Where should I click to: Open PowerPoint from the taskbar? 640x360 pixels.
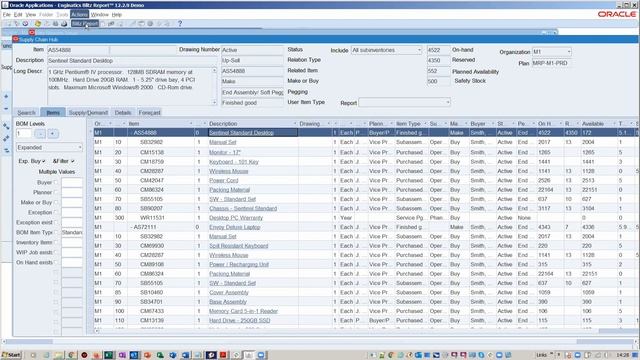147,355
